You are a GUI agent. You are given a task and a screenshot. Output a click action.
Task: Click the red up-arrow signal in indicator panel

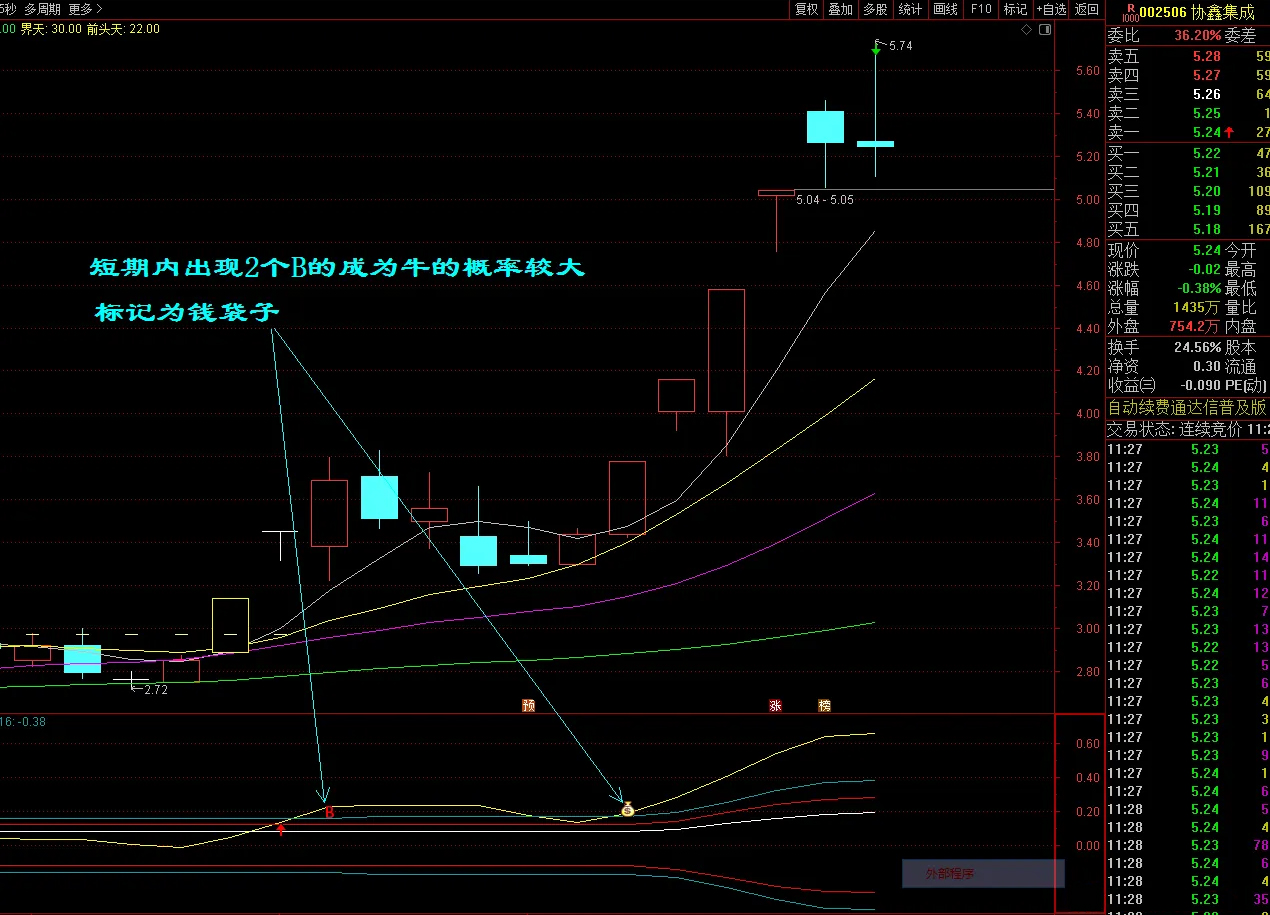[x=282, y=828]
